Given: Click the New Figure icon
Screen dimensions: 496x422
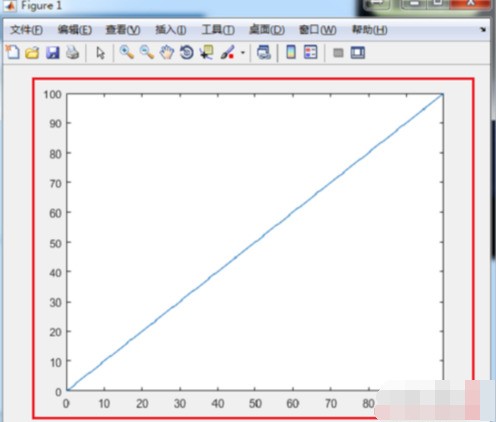Looking at the screenshot, I should (13, 53).
